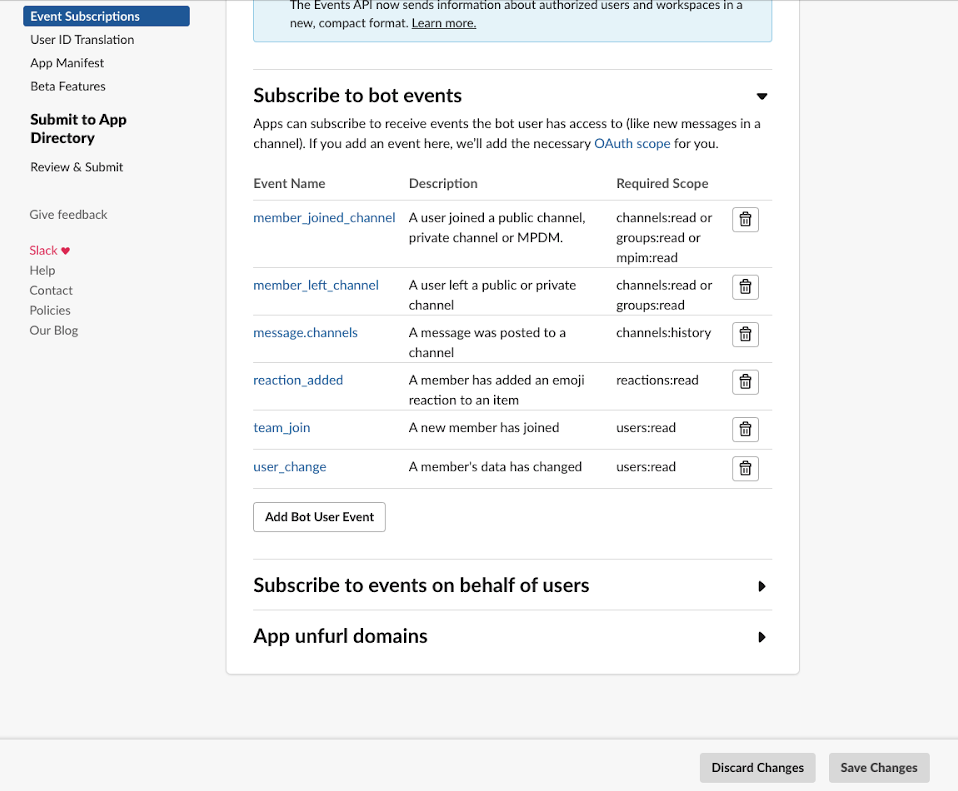This screenshot has height=791, width=958.
Task: Open team_join event link
Action: [x=282, y=428]
